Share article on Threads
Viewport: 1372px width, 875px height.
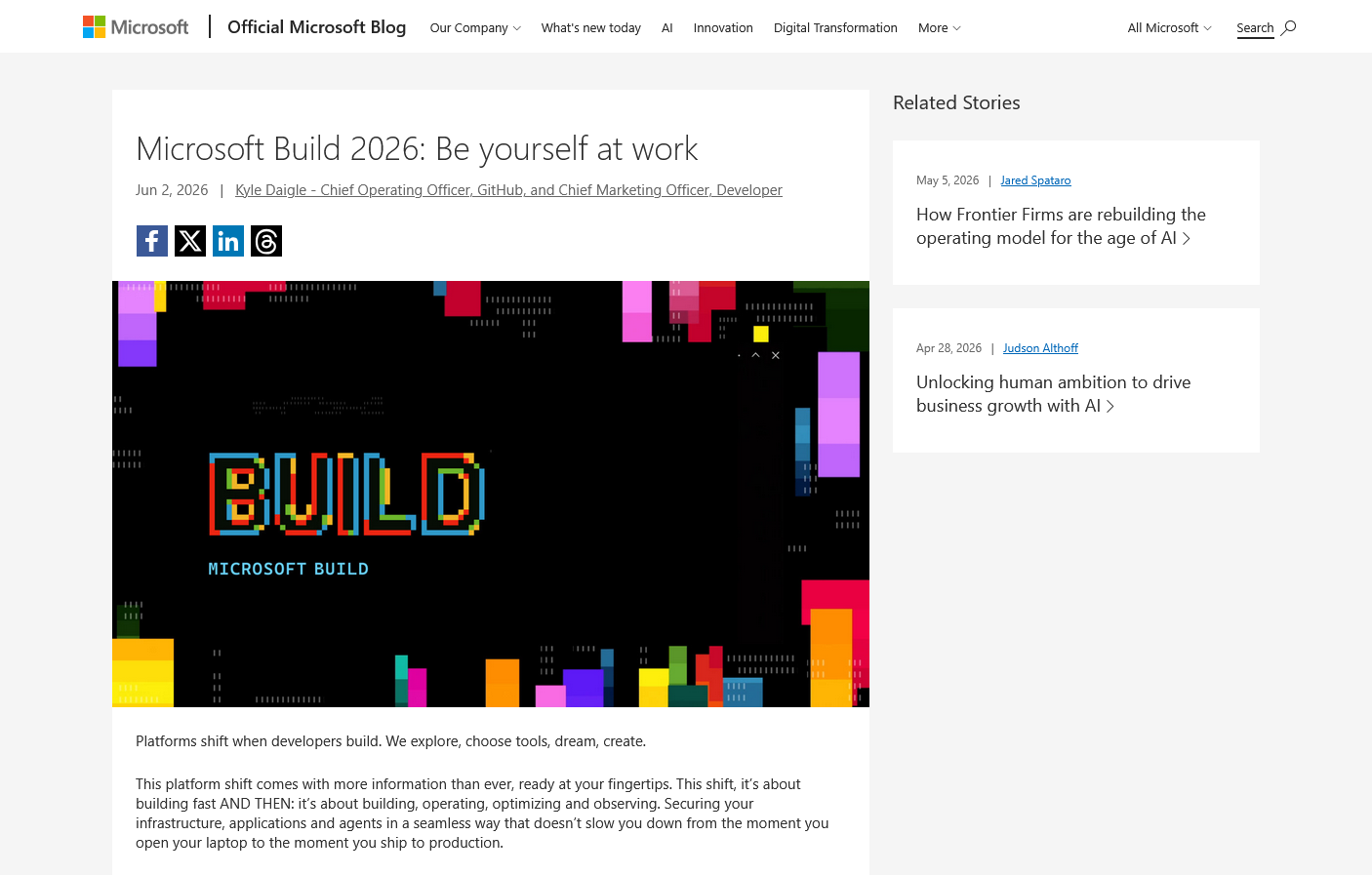click(x=266, y=241)
